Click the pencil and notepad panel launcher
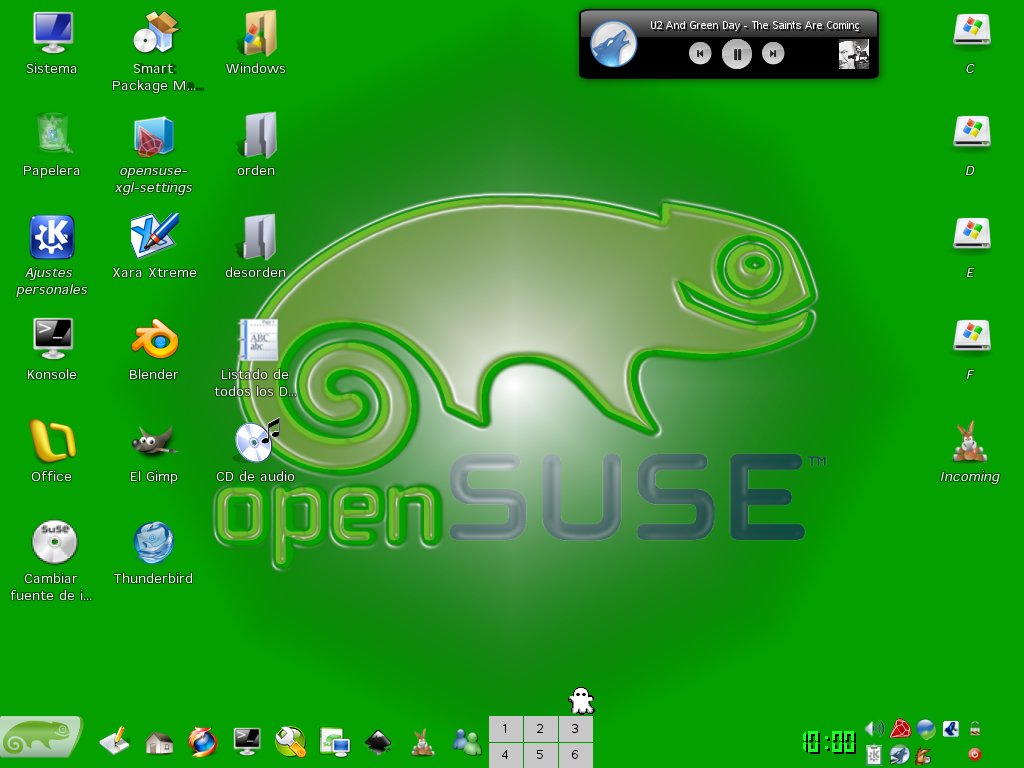This screenshot has width=1024, height=768. pos(115,741)
